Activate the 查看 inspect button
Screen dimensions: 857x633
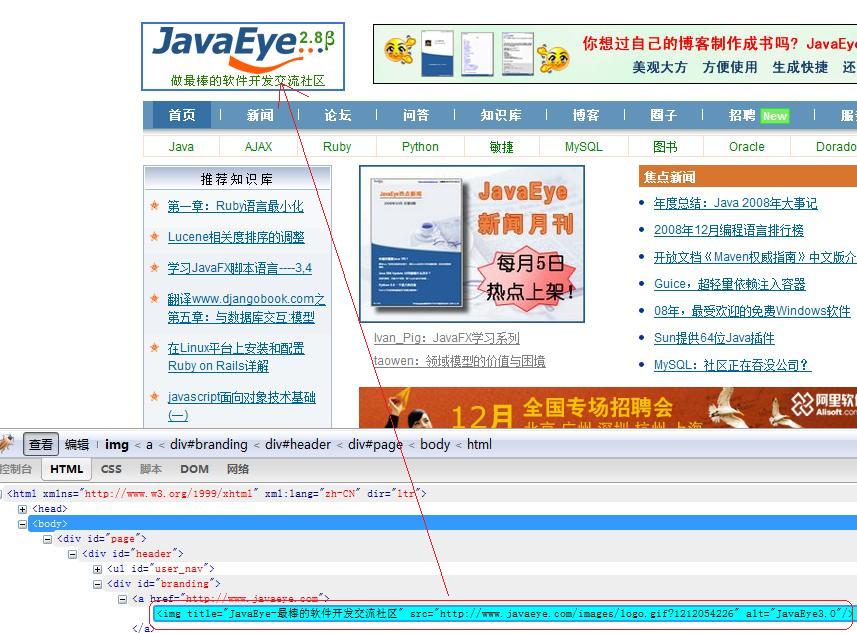(x=40, y=444)
